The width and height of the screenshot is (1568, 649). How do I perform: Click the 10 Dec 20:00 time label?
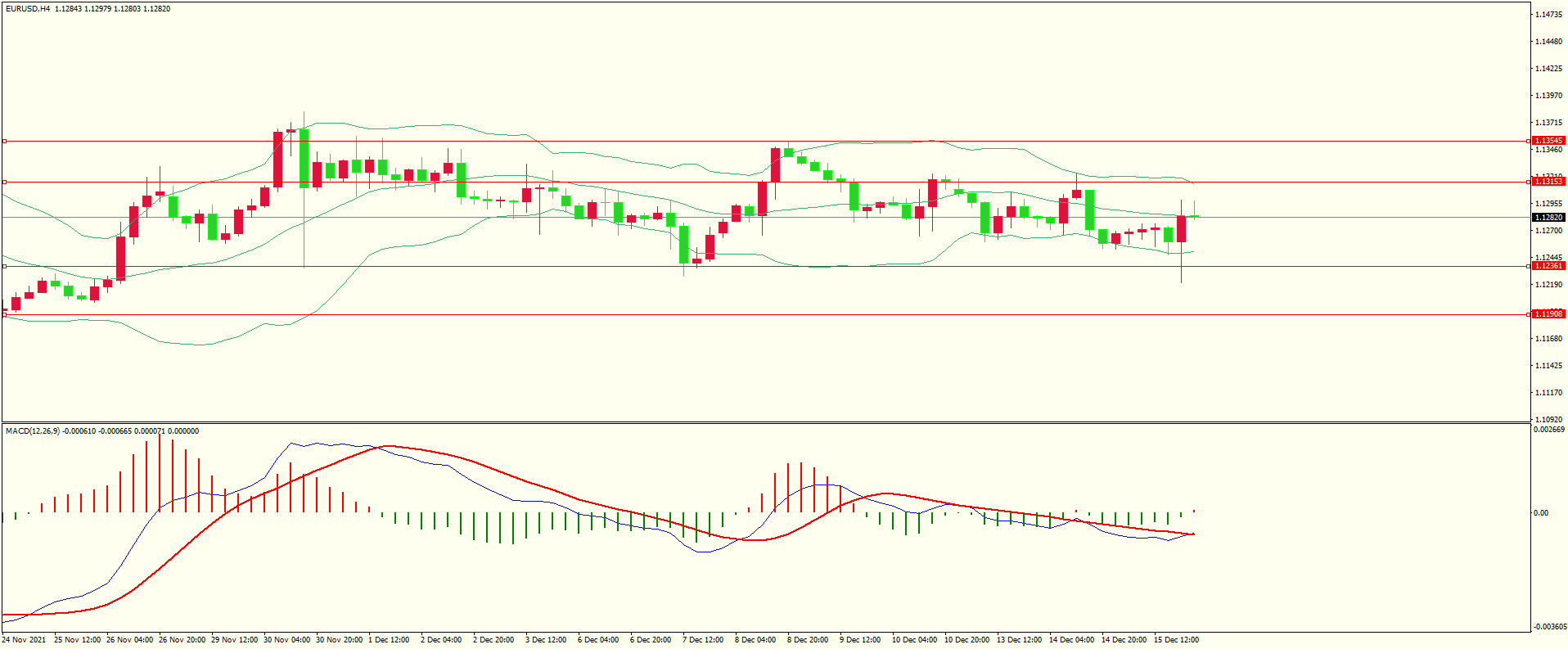966,640
